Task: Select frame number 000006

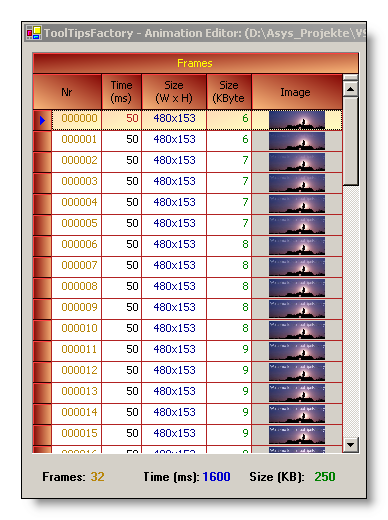Action: tap(79, 244)
